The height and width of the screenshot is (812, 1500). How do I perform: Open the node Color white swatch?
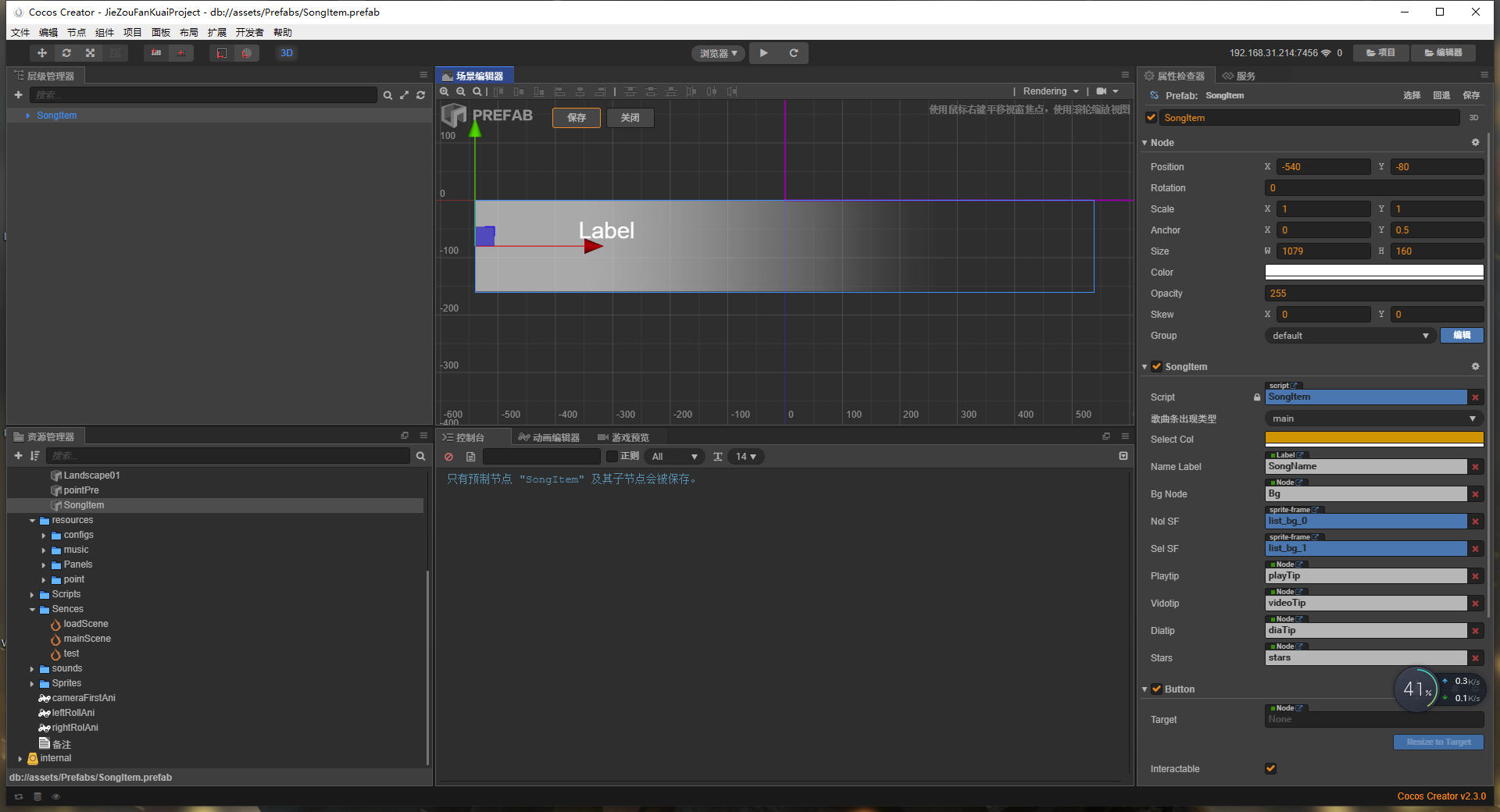(x=1374, y=272)
